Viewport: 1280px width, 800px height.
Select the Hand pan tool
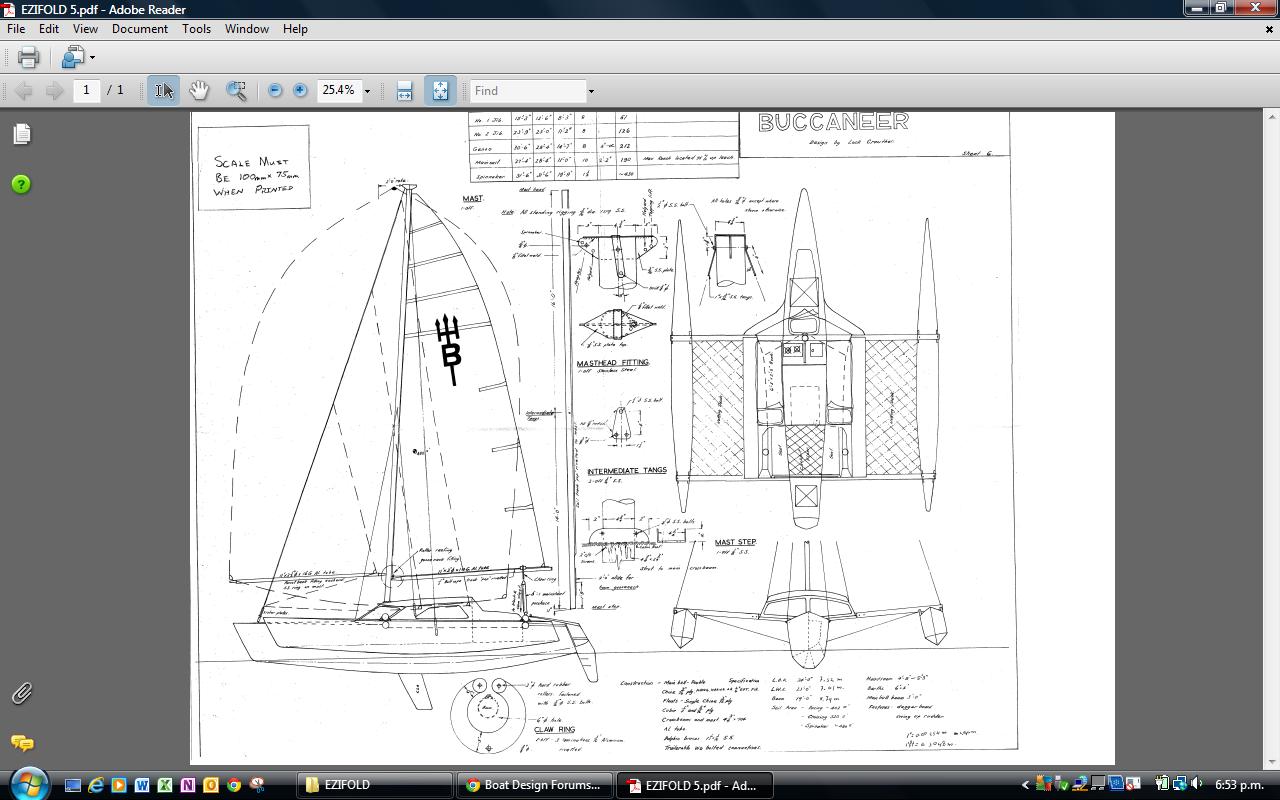coord(199,90)
